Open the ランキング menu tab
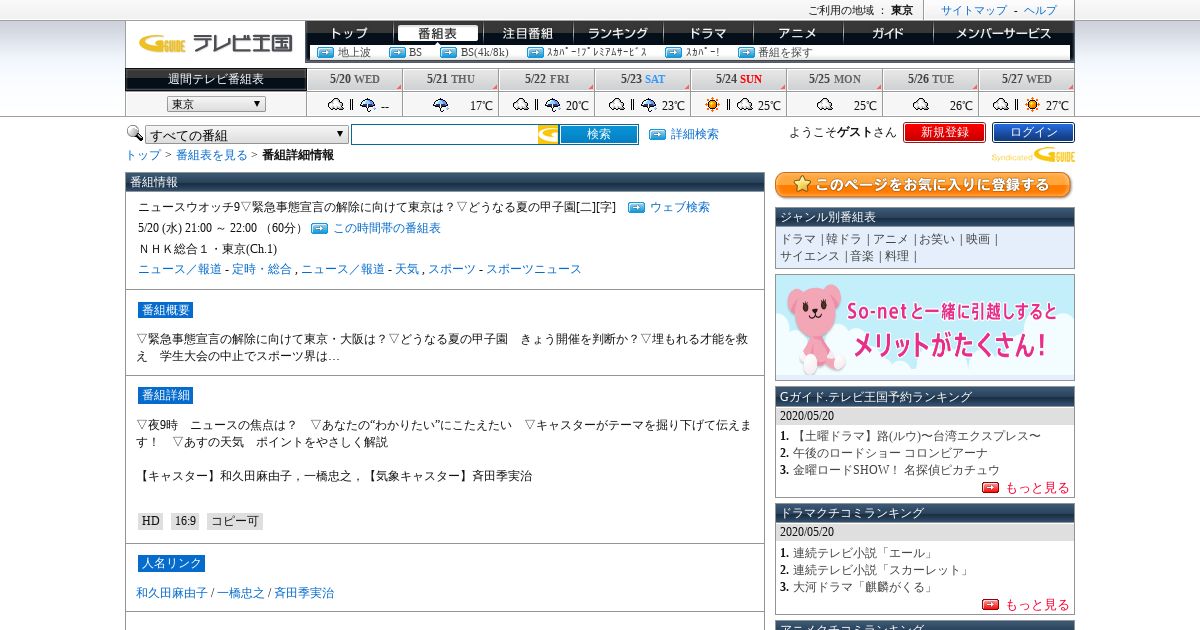The height and width of the screenshot is (630, 1200). [618, 33]
